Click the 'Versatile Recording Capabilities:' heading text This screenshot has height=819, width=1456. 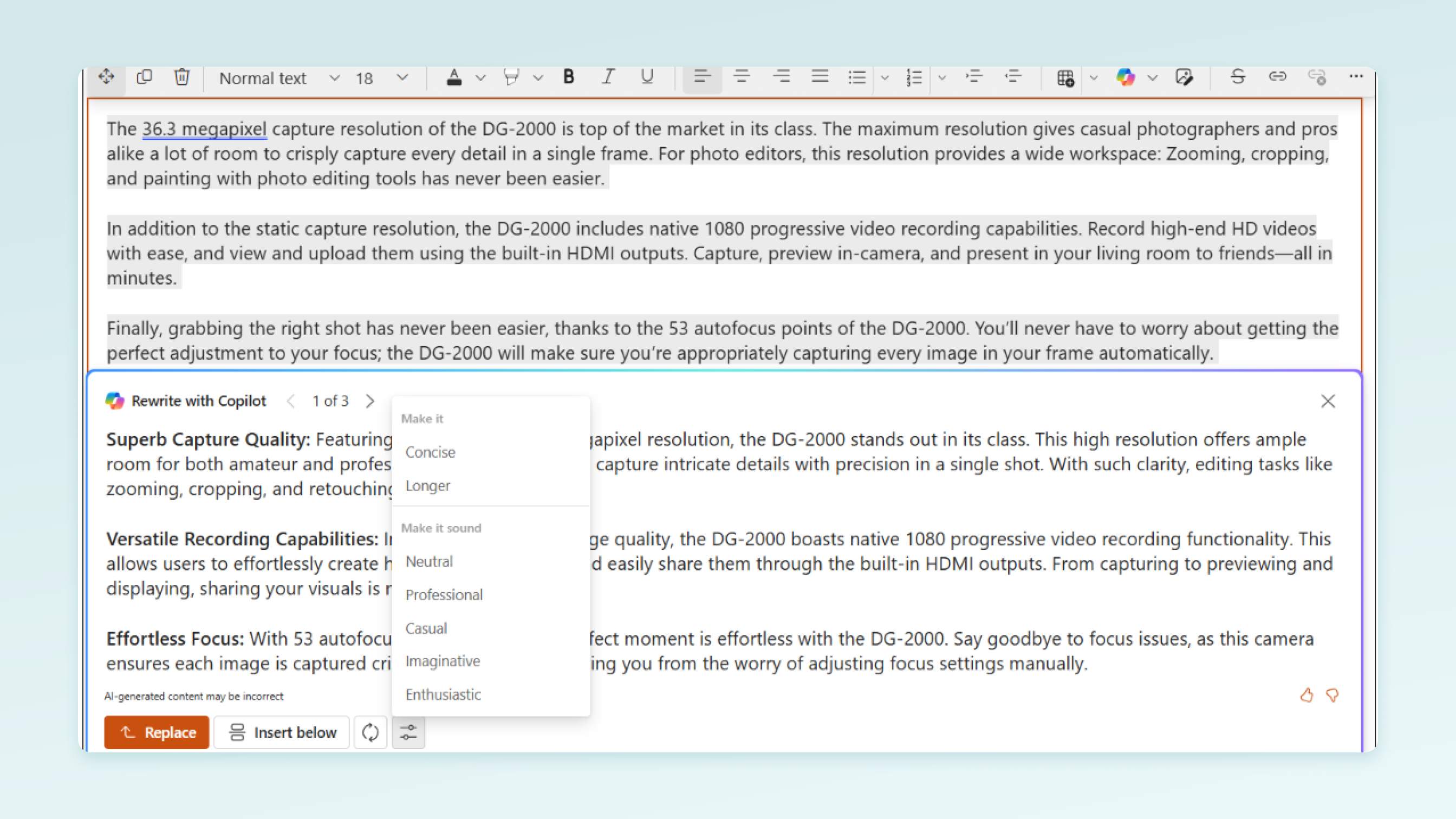point(243,539)
